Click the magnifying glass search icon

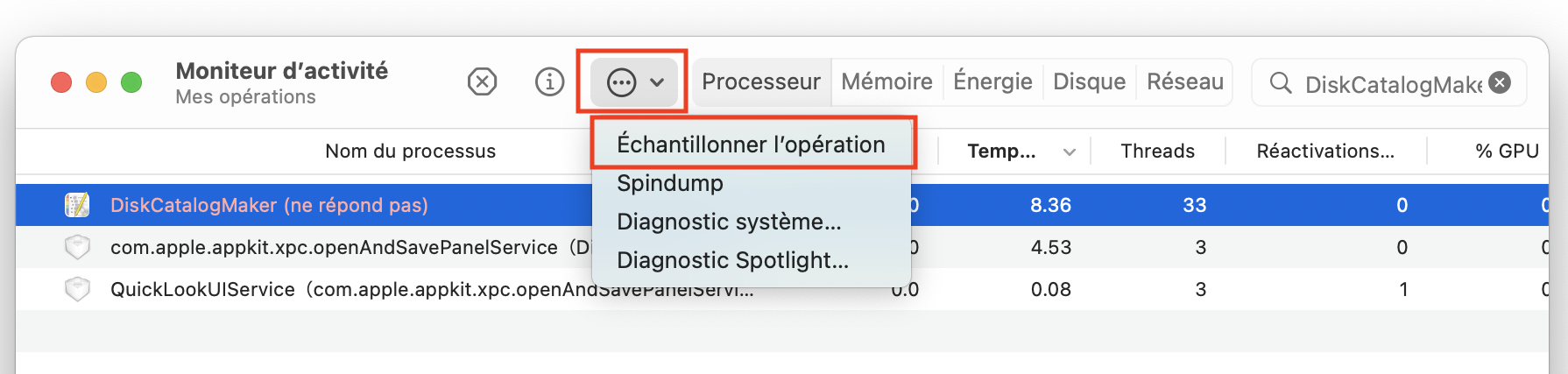[x=1280, y=83]
